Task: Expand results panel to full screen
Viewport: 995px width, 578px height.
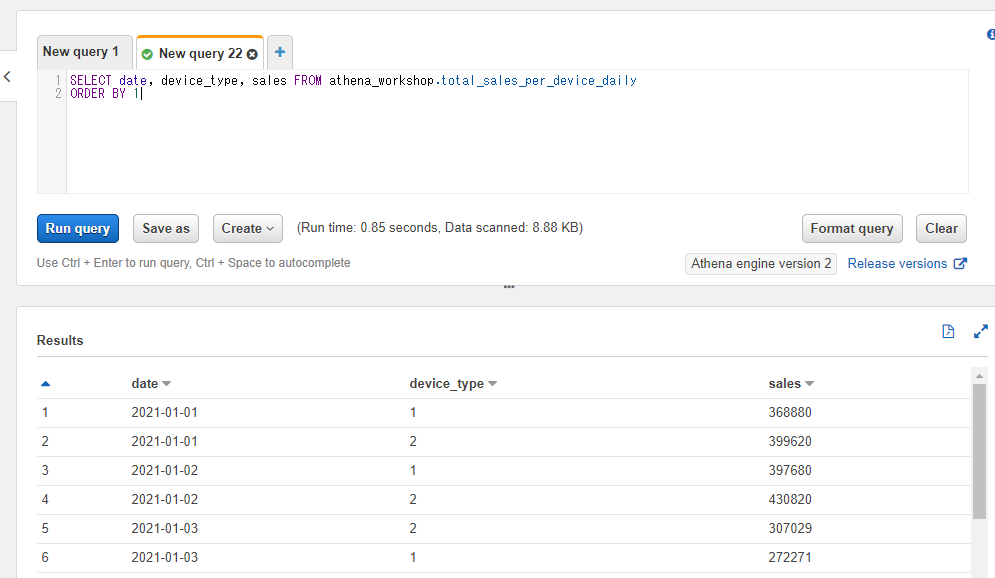Action: 981,332
